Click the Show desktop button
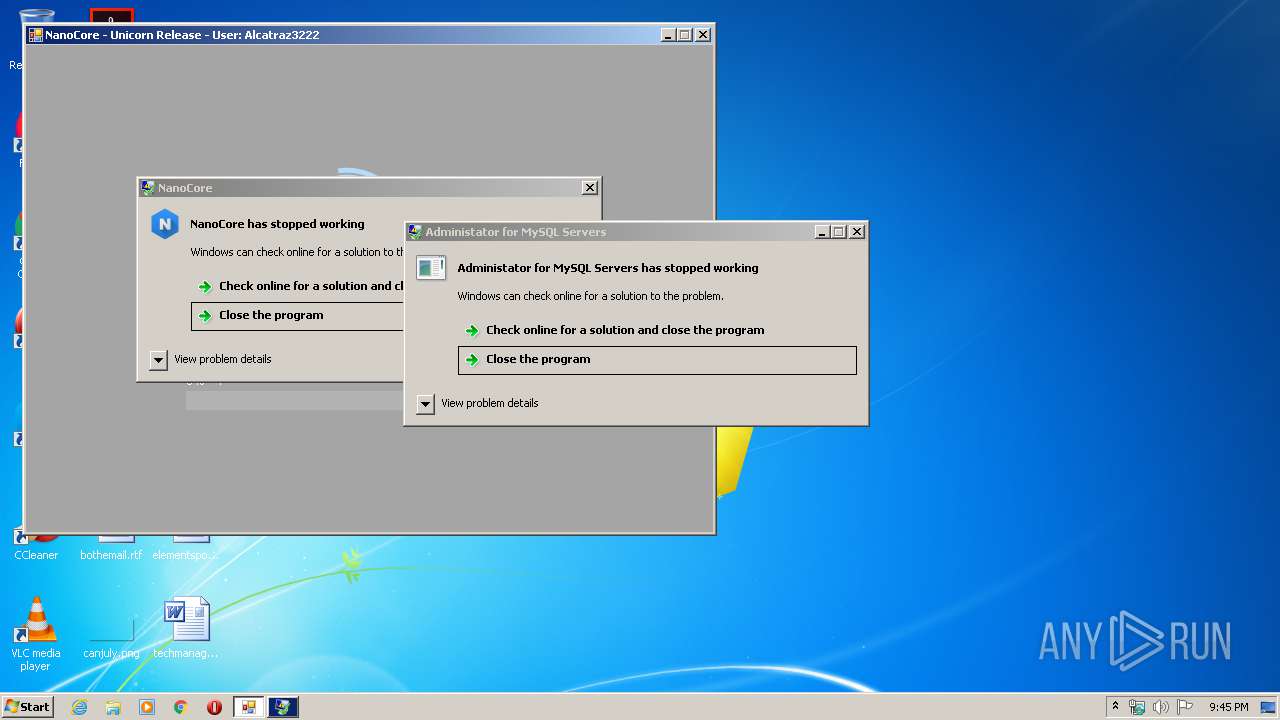This screenshot has width=1280, height=720. click(x=1269, y=707)
